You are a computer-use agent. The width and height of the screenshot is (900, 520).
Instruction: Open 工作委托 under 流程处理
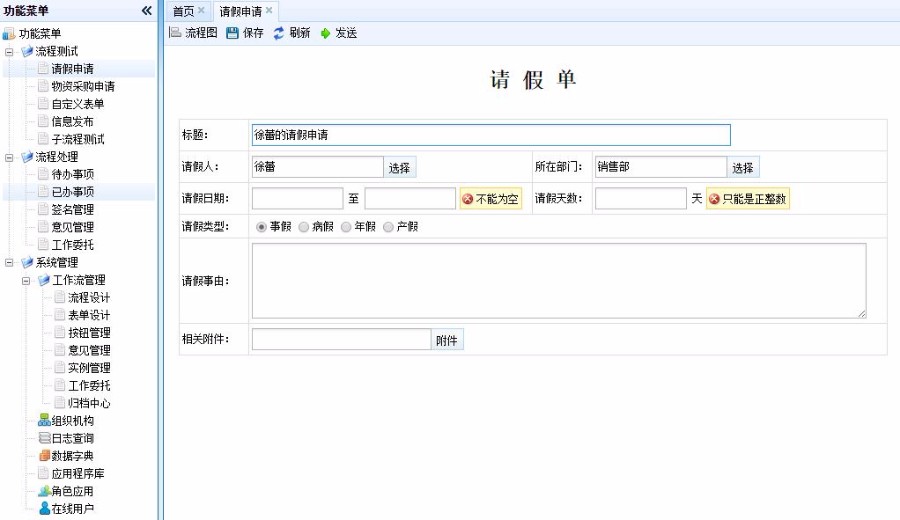[72, 245]
